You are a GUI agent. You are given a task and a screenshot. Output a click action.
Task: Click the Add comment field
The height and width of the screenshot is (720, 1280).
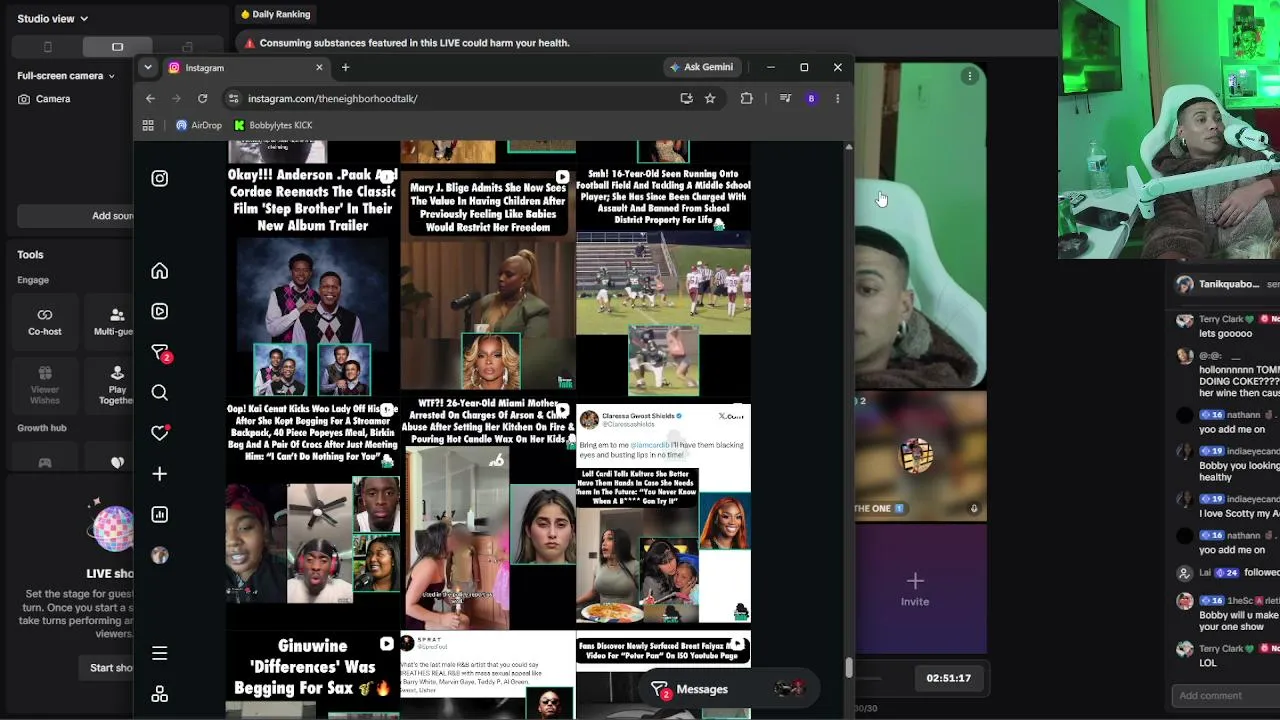pyautogui.click(x=1226, y=695)
